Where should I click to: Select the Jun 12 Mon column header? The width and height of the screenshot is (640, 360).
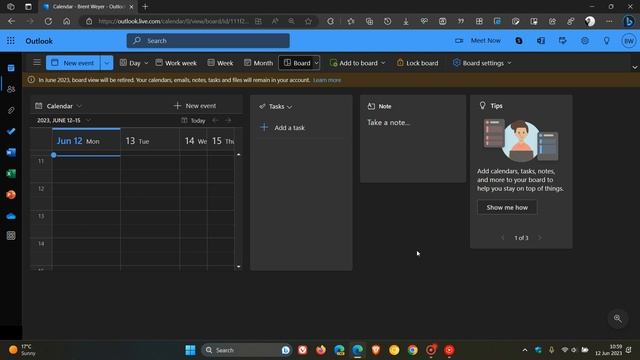click(x=86, y=141)
